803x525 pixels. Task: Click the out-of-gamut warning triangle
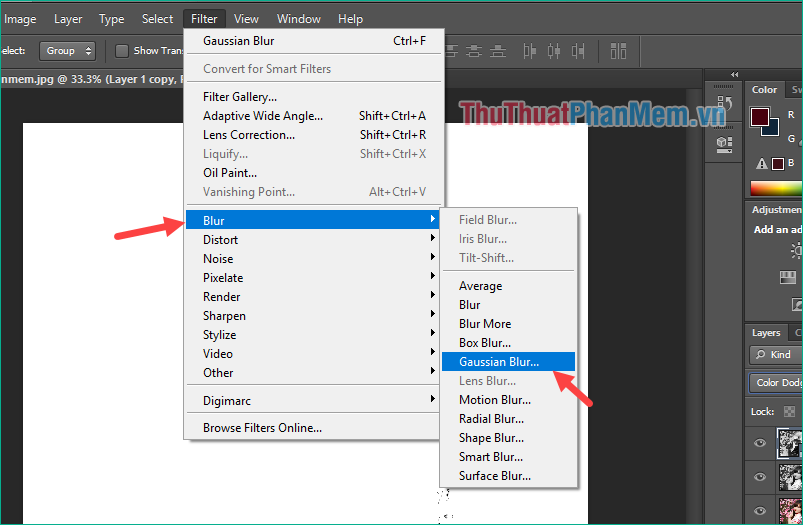tap(762, 164)
